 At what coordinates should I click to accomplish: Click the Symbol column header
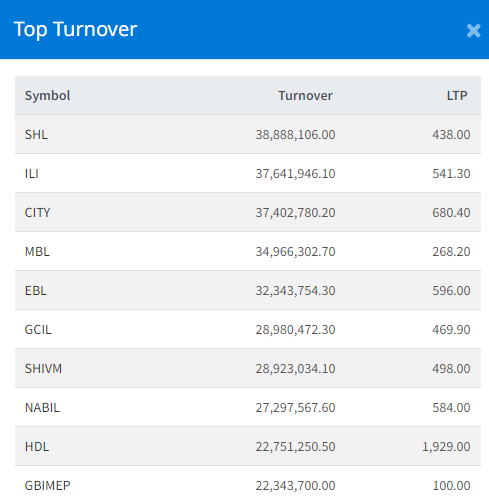47,96
